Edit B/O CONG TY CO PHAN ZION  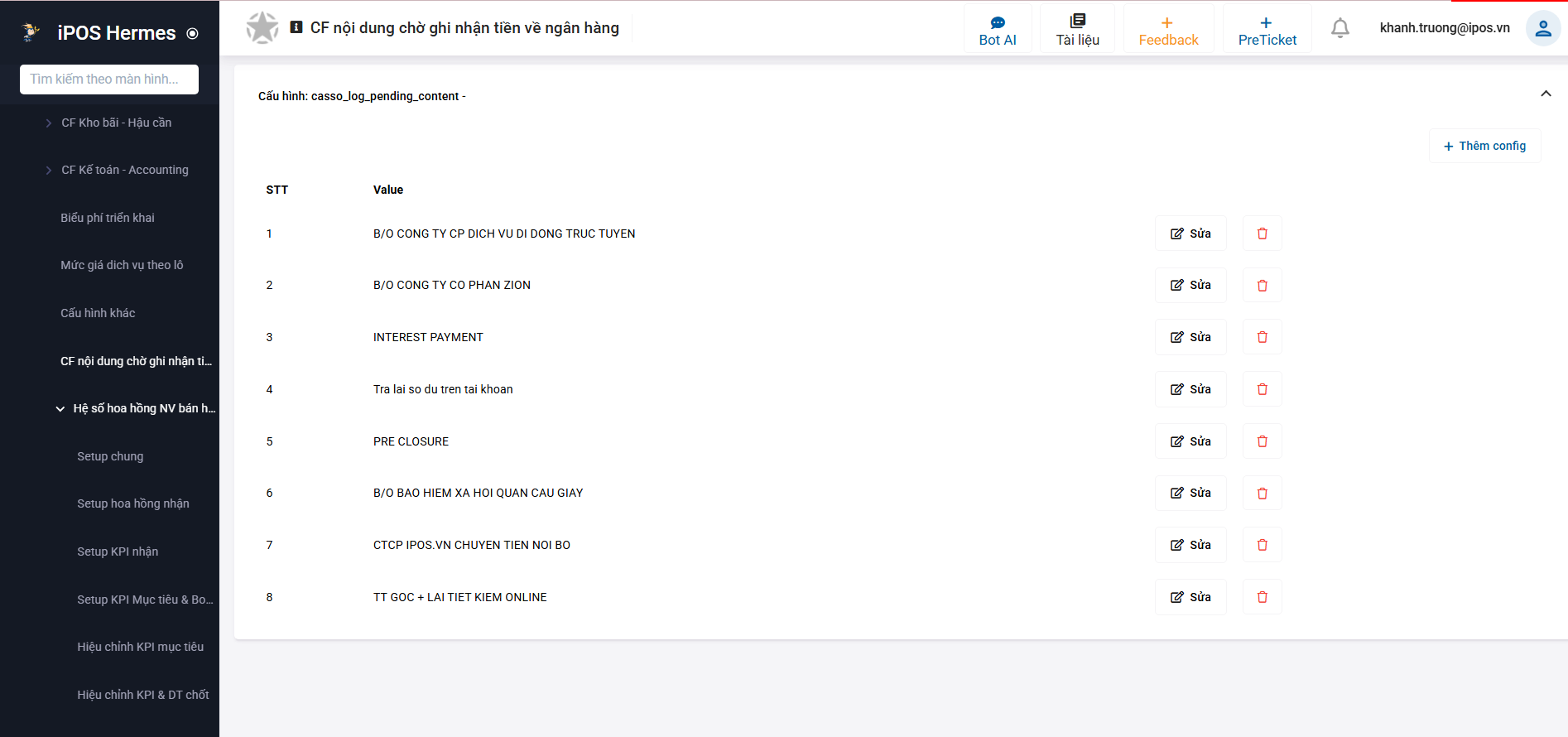[x=1190, y=285]
